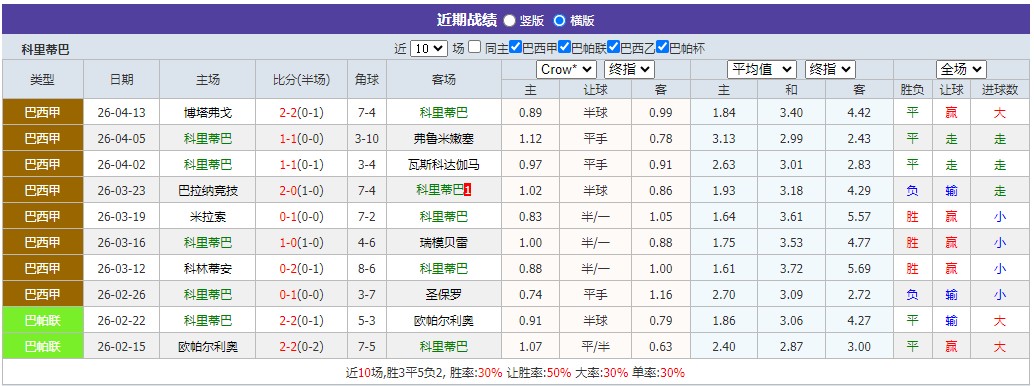Click the 巴帕联 league tag for 26-02-15

tap(43, 346)
